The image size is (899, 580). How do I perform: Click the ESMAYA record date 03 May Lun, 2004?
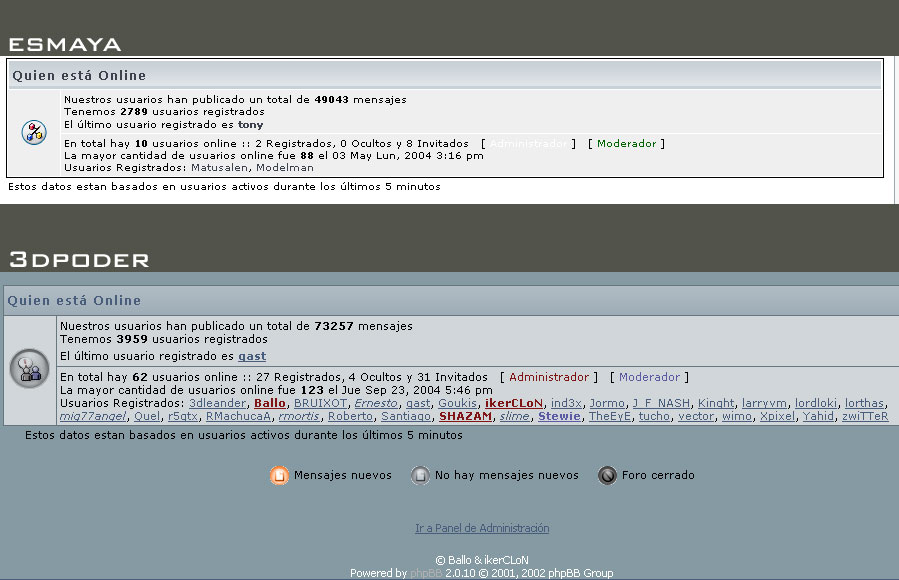[x=382, y=155]
